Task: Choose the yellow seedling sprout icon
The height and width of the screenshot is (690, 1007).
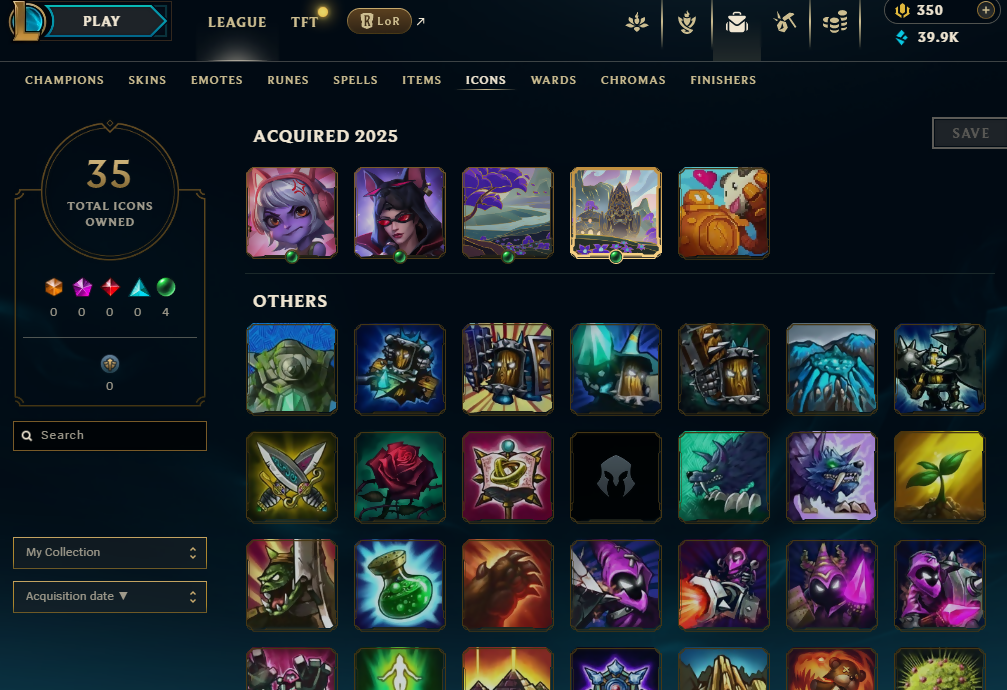Action: (940, 477)
